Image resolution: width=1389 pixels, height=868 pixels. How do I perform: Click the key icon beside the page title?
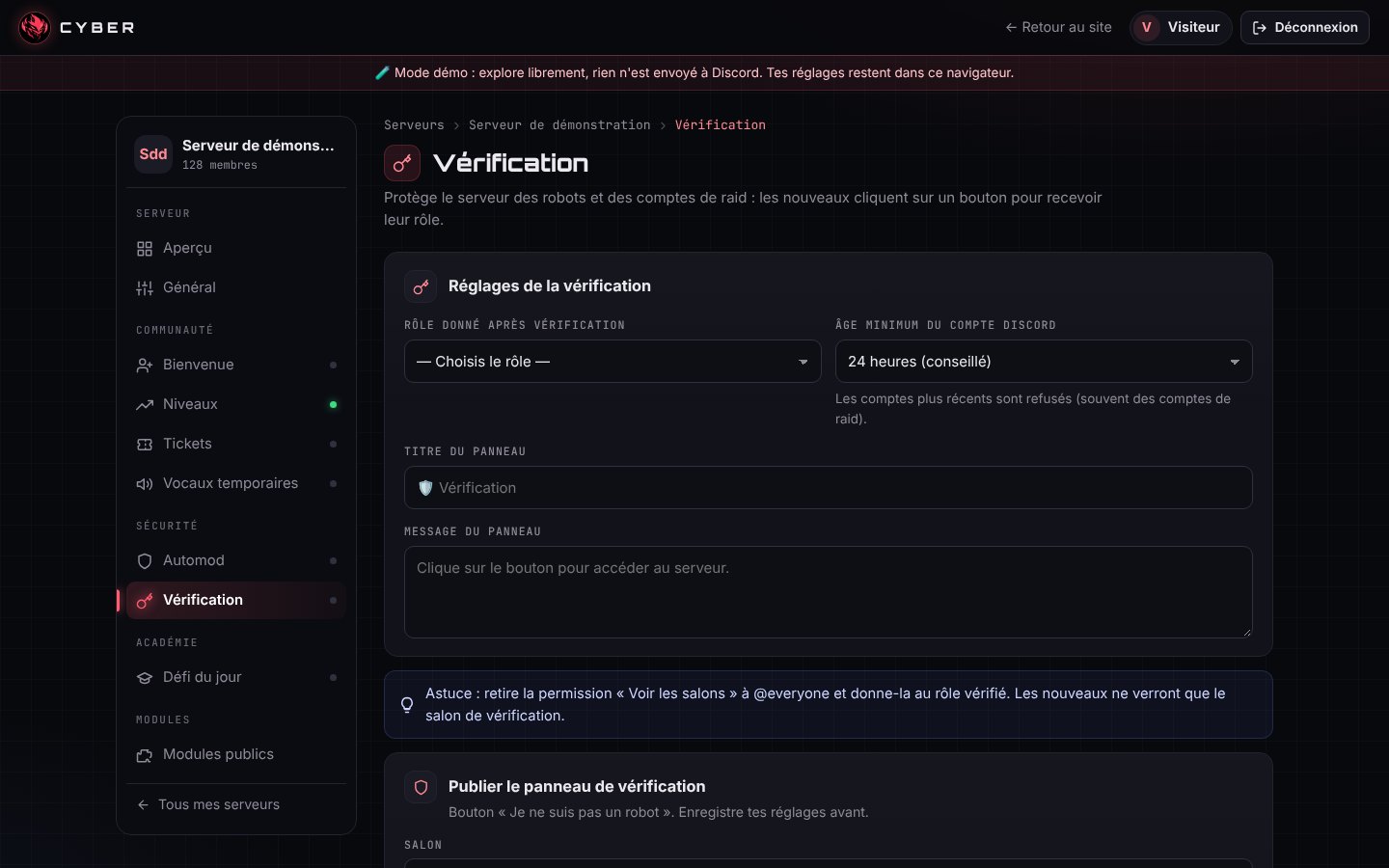[x=402, y=163]
